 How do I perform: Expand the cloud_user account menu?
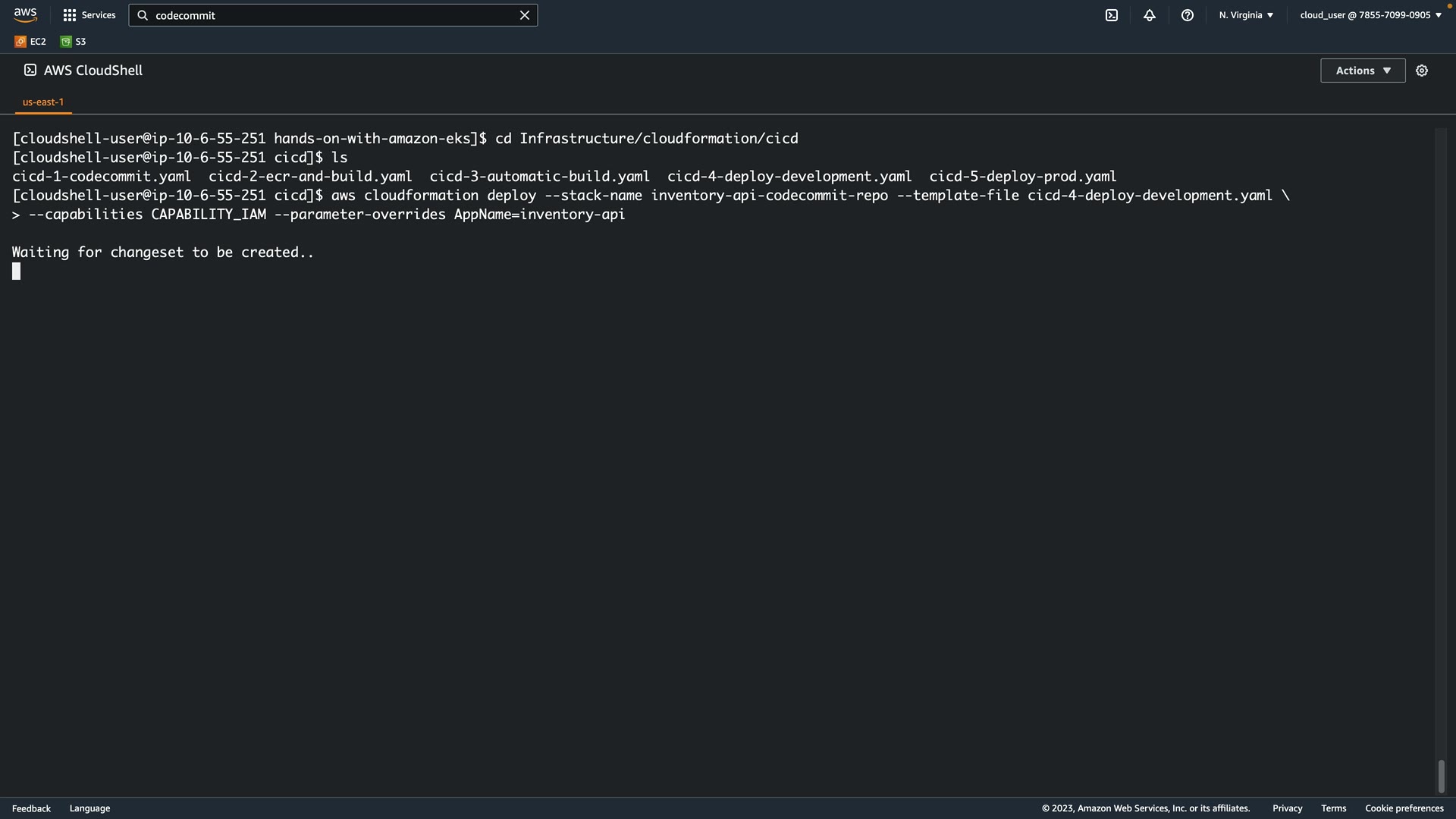tap(1370, 15)
